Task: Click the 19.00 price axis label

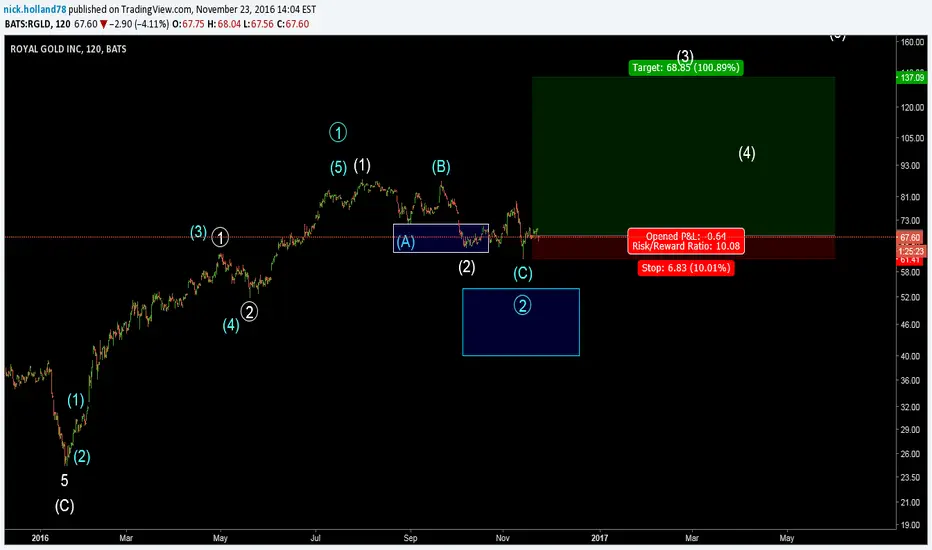Action: [x=910, y=526]
